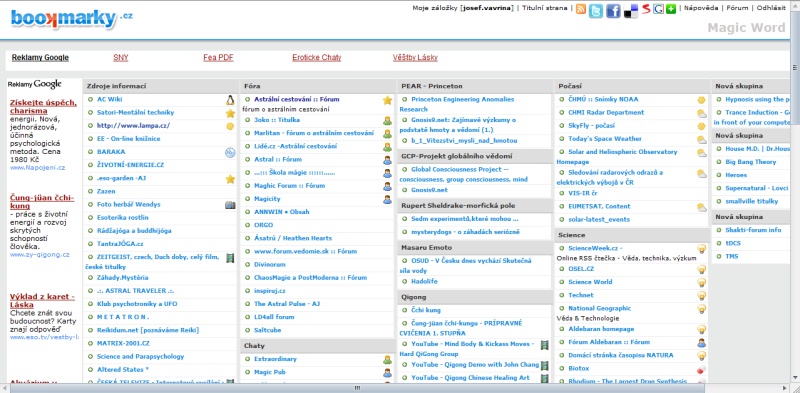
Task: Click Odhlásit to log out
Action: click(771, 8)
